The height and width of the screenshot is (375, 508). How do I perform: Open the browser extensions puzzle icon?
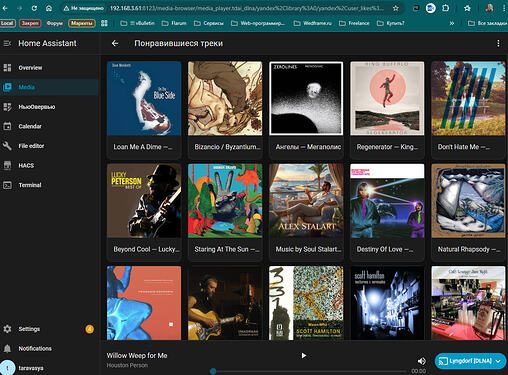point(446,8)
